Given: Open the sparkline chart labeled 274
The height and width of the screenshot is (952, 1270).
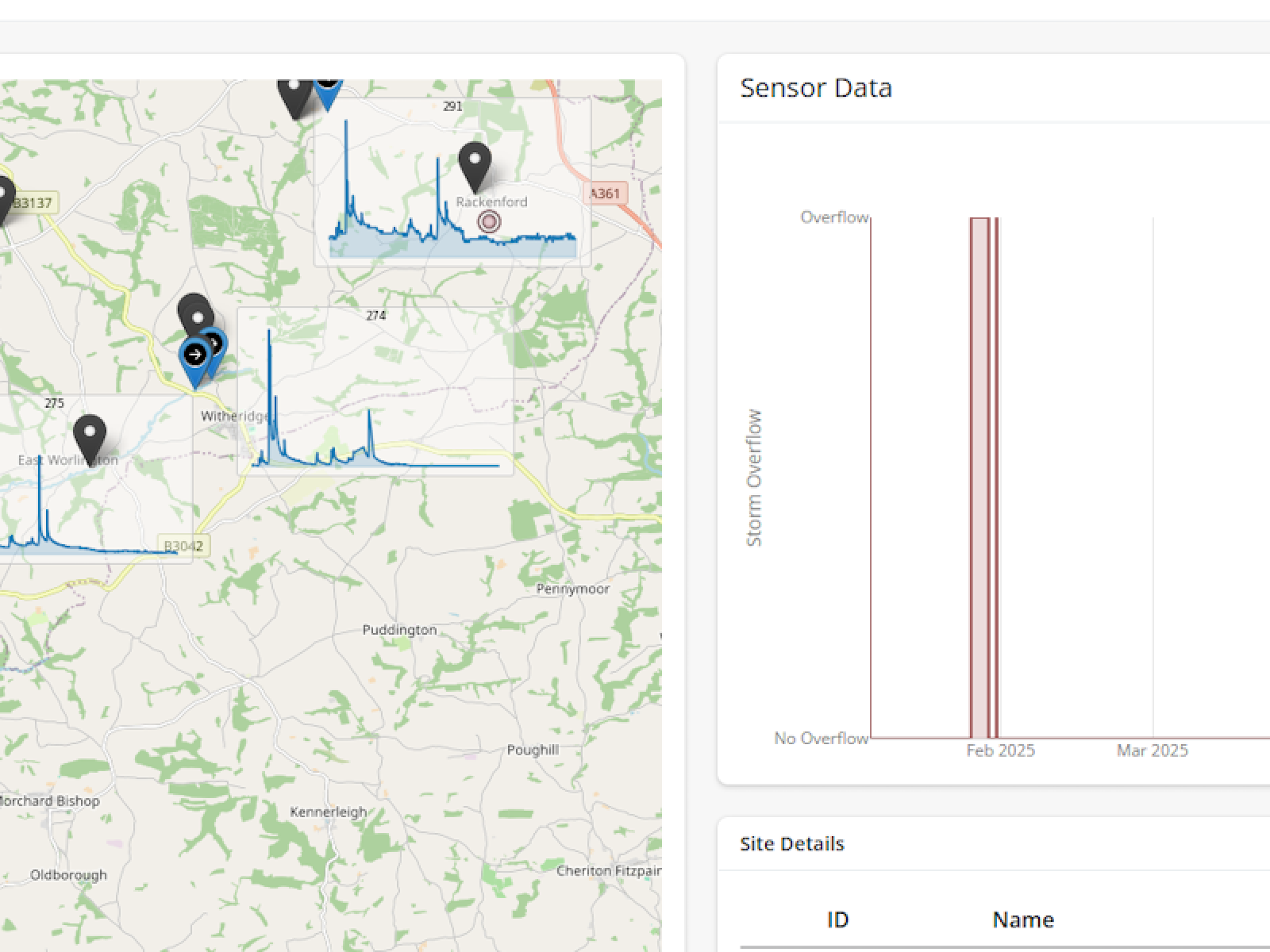Looking at the screenshot, I should coord(375,391).
